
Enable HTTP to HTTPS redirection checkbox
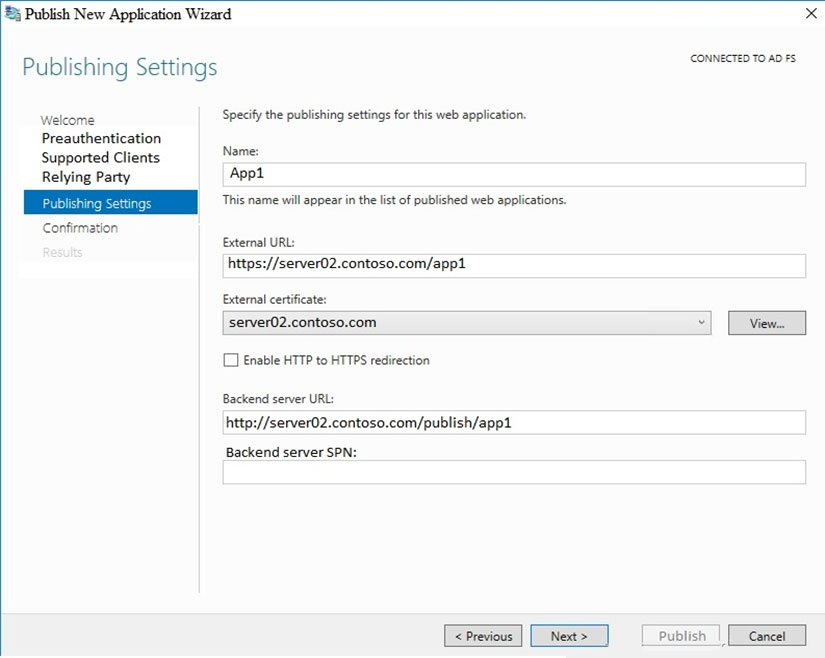point(230,360)
